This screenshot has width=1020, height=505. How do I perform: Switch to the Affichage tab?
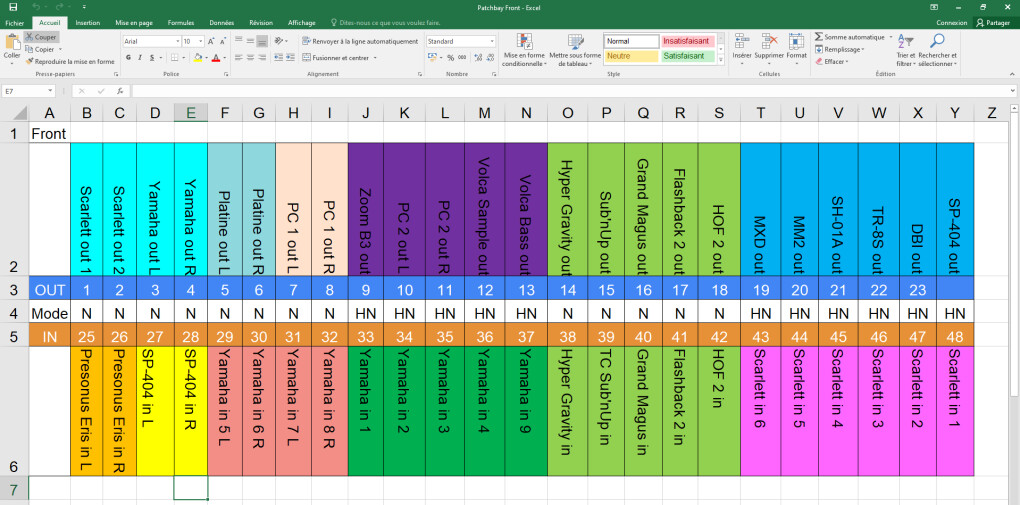301,23
